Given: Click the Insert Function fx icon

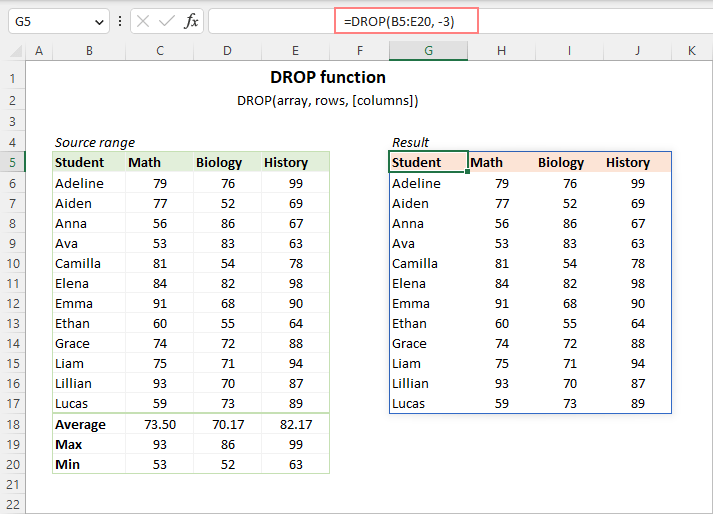Looking at the screenshot, I should click(191, 21).
